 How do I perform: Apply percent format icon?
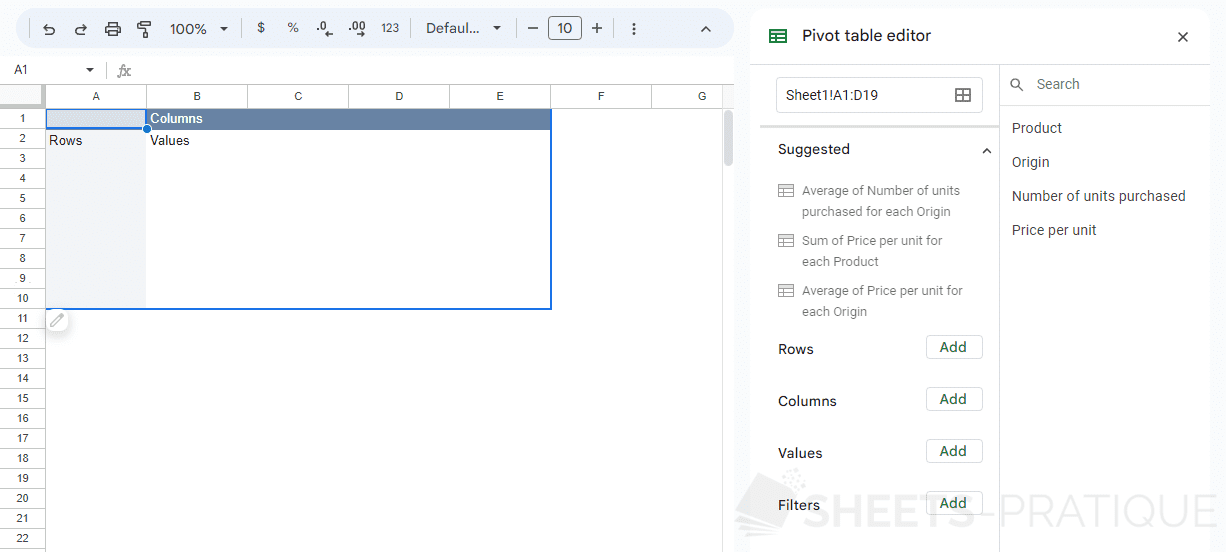(293, 28)
